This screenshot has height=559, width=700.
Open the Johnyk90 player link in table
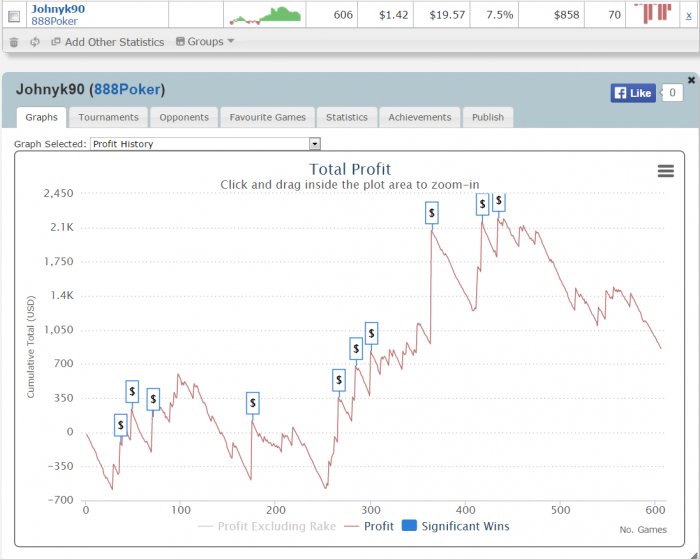coord(58,8)
